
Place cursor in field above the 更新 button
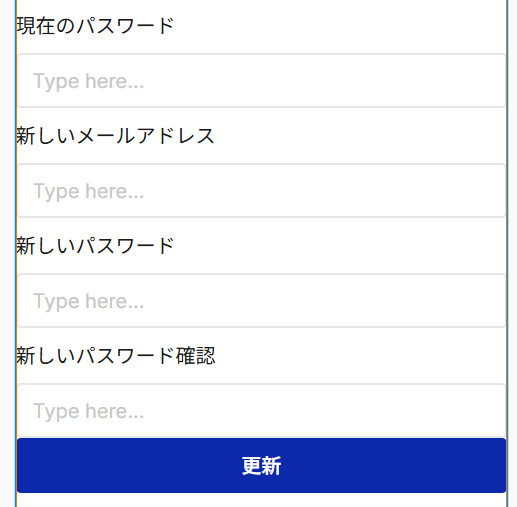pos(261,411)
